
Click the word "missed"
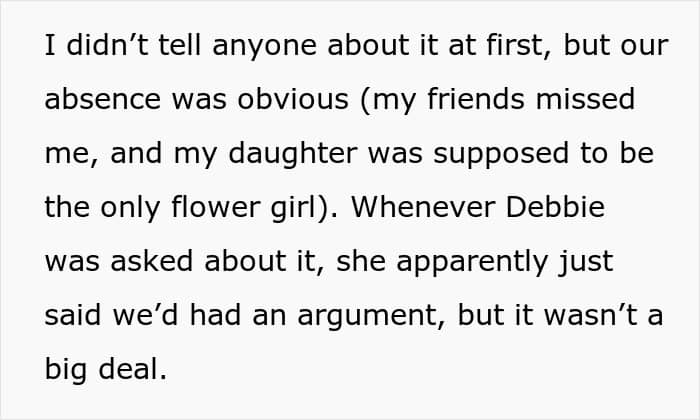(587, 101)
